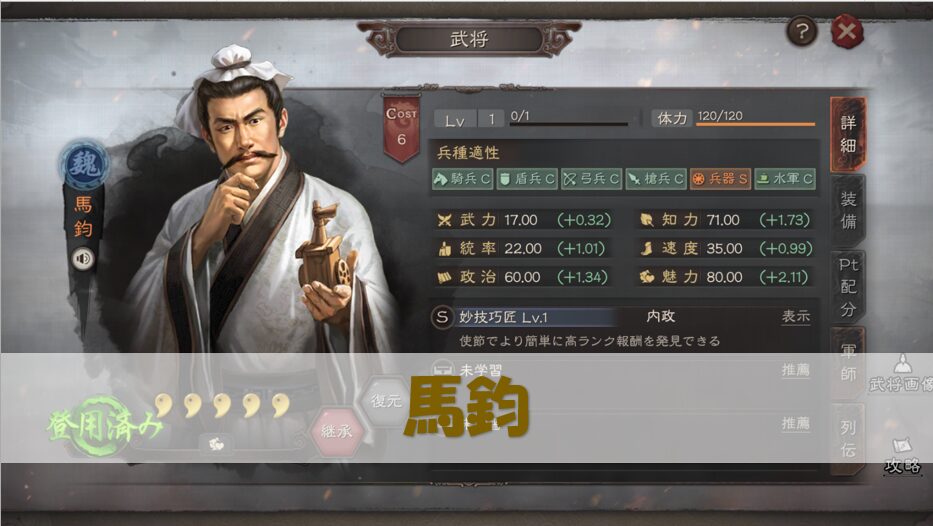The width and height of the screenshot is (933, 526).
Task: Tap the 魏 faction emblem
Action: pyautogui.click(x=84, y=165)
